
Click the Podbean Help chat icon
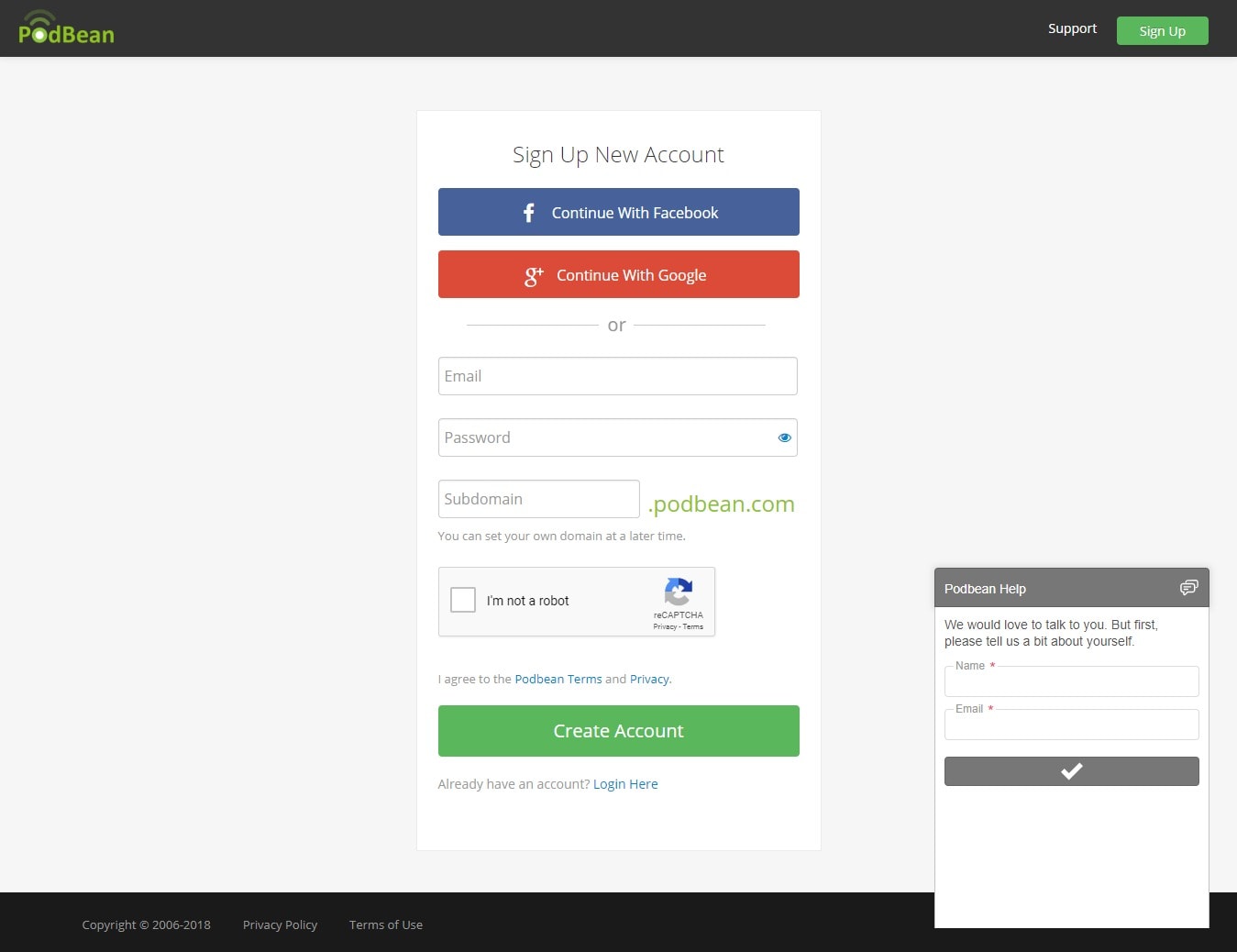point(1188,588)
